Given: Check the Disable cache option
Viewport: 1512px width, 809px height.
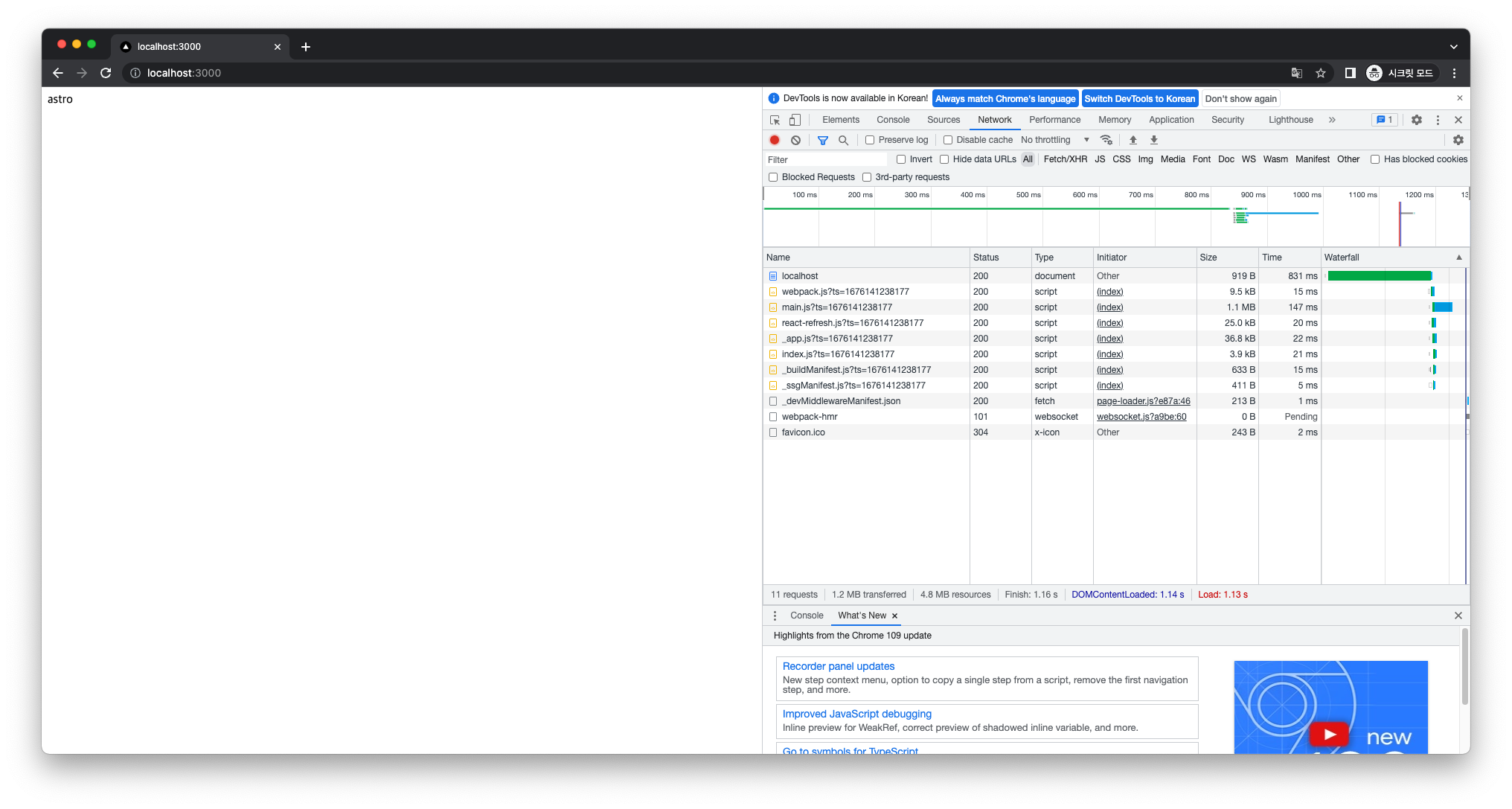Looking at the screenshot, I should [948, 140].
